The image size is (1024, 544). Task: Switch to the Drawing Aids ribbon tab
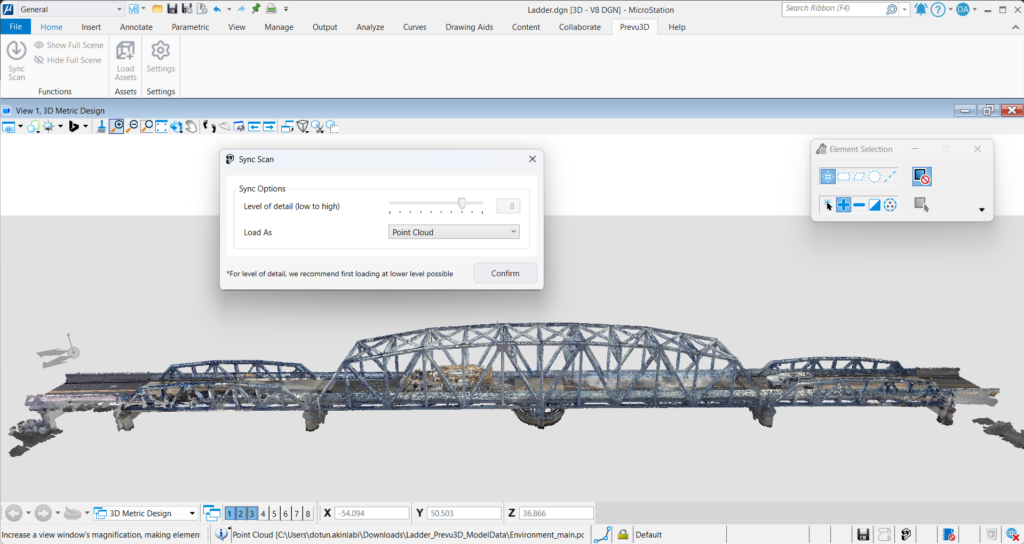(x=469, y=27)
